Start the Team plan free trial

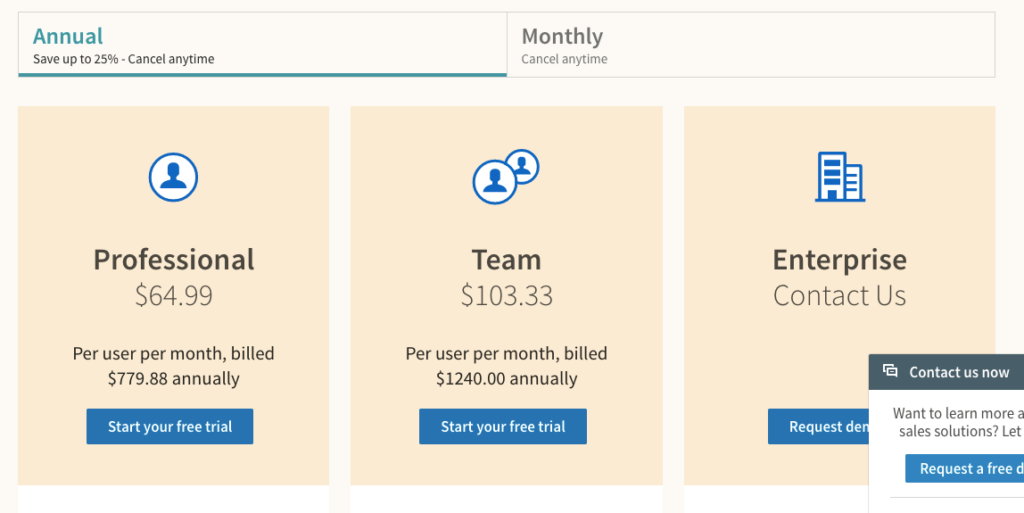503,426
